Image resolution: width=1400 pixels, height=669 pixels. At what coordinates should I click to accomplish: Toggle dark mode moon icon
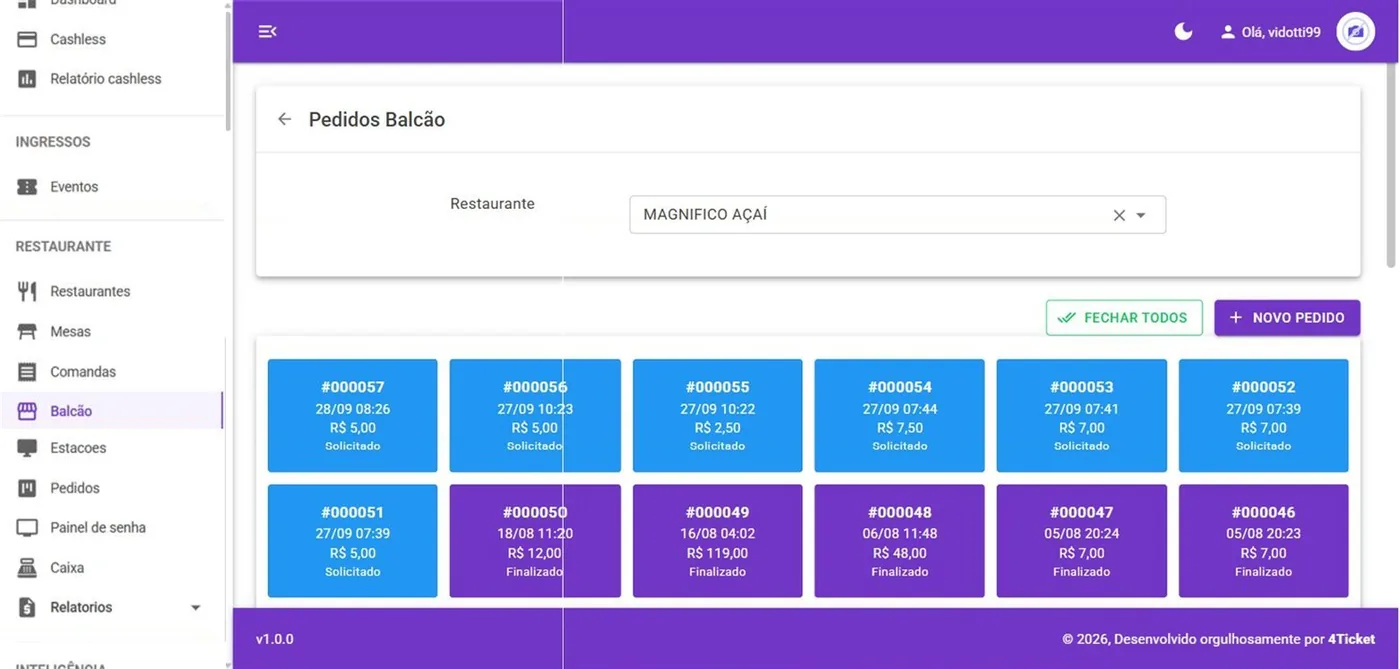point(1183,32)
